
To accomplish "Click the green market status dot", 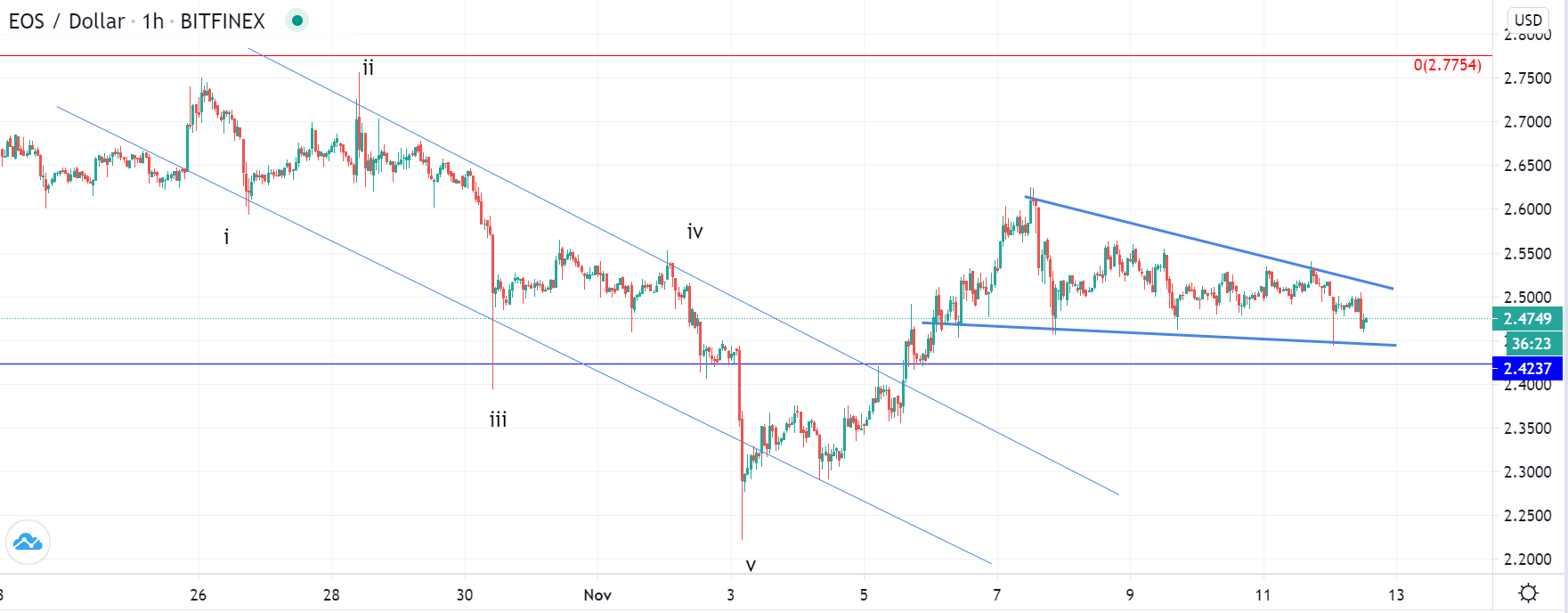I will pos(297,20).
